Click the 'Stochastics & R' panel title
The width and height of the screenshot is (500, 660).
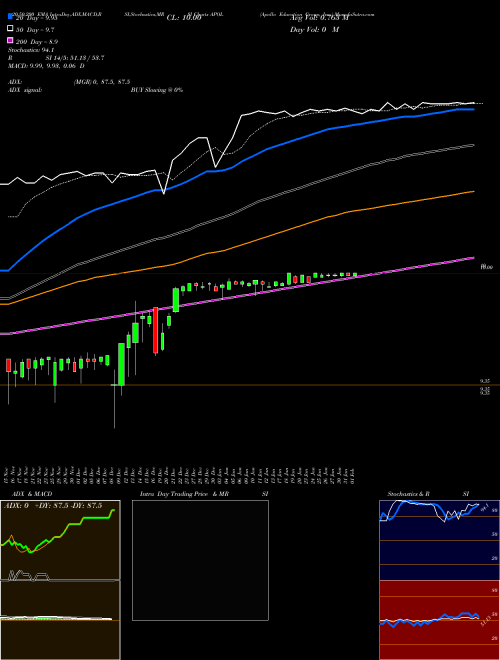[409, 494]
